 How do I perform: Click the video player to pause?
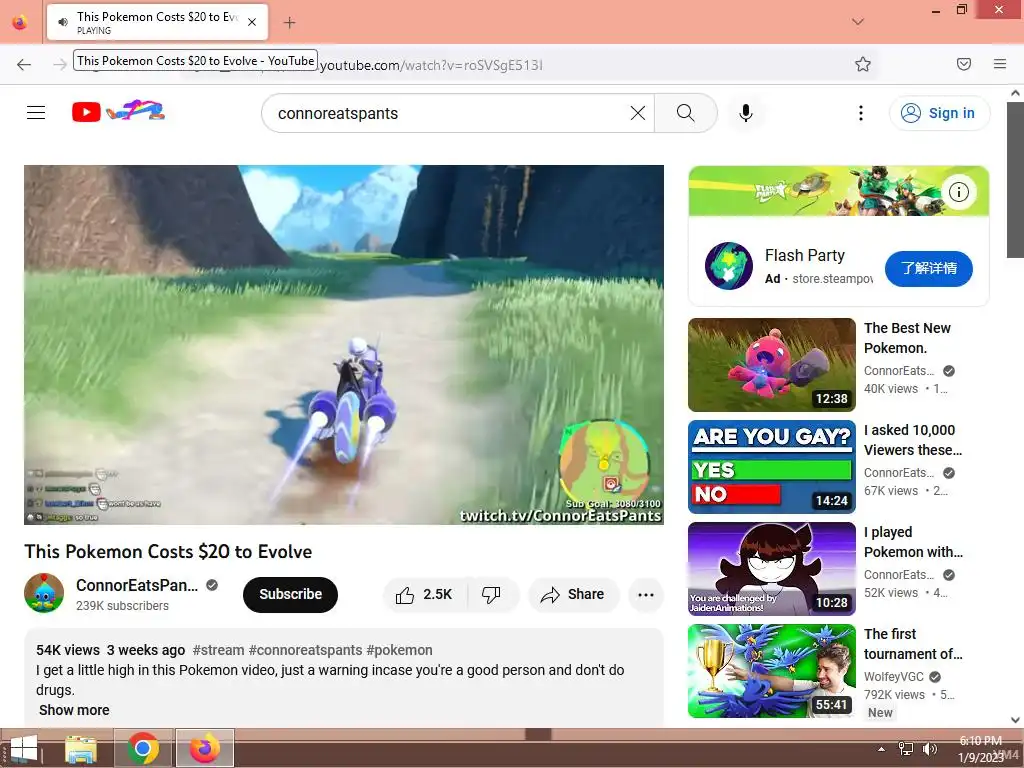pyautogui.click(x=344, y=344)
